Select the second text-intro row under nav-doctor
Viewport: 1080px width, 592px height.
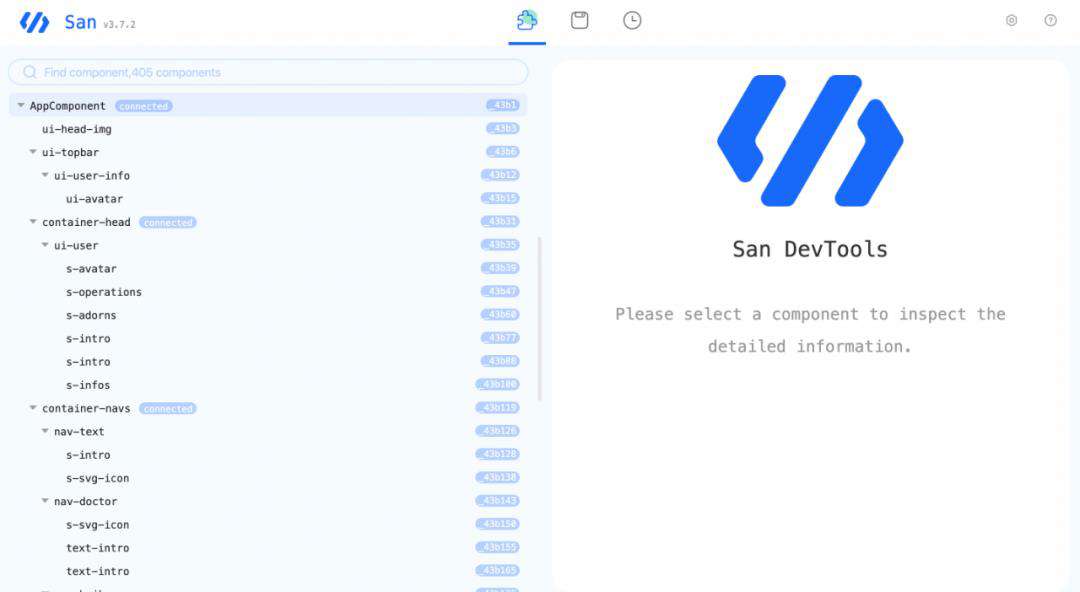pyautogui.click(x=97, y=571)
